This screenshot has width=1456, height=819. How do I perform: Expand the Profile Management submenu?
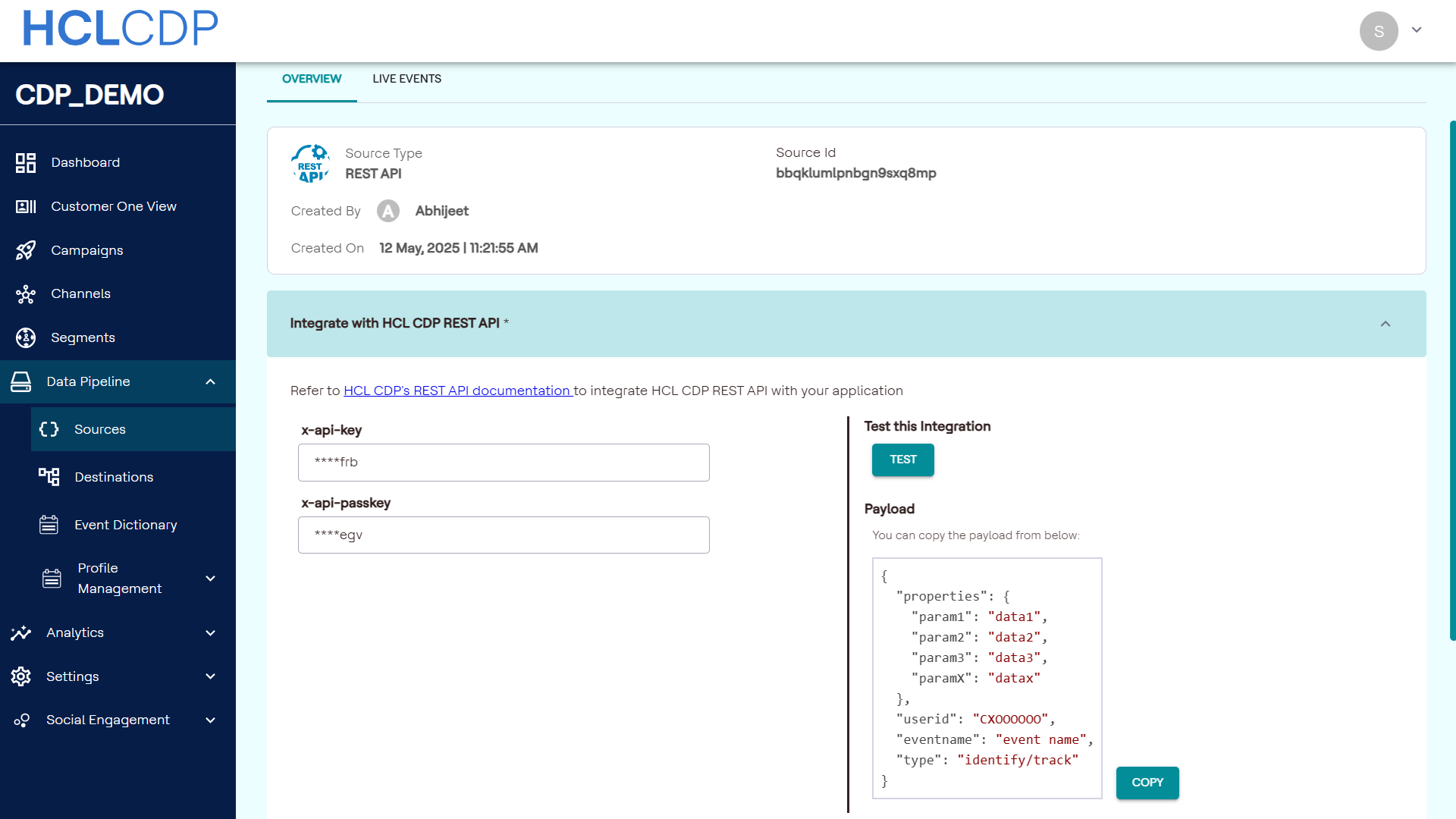[211, 579]
